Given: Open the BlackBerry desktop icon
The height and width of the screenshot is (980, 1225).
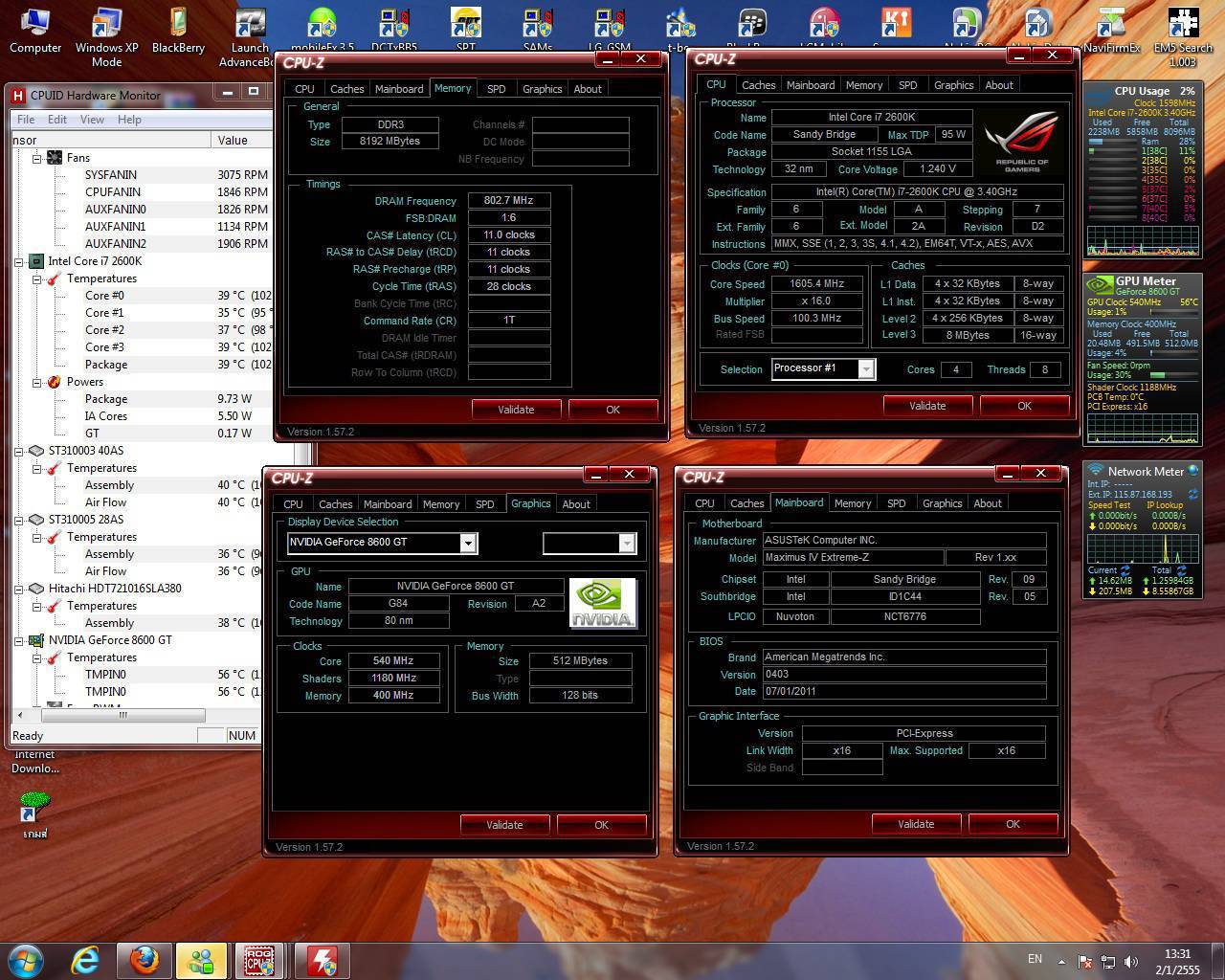Looking at the screenshot, I should point(178,29).
